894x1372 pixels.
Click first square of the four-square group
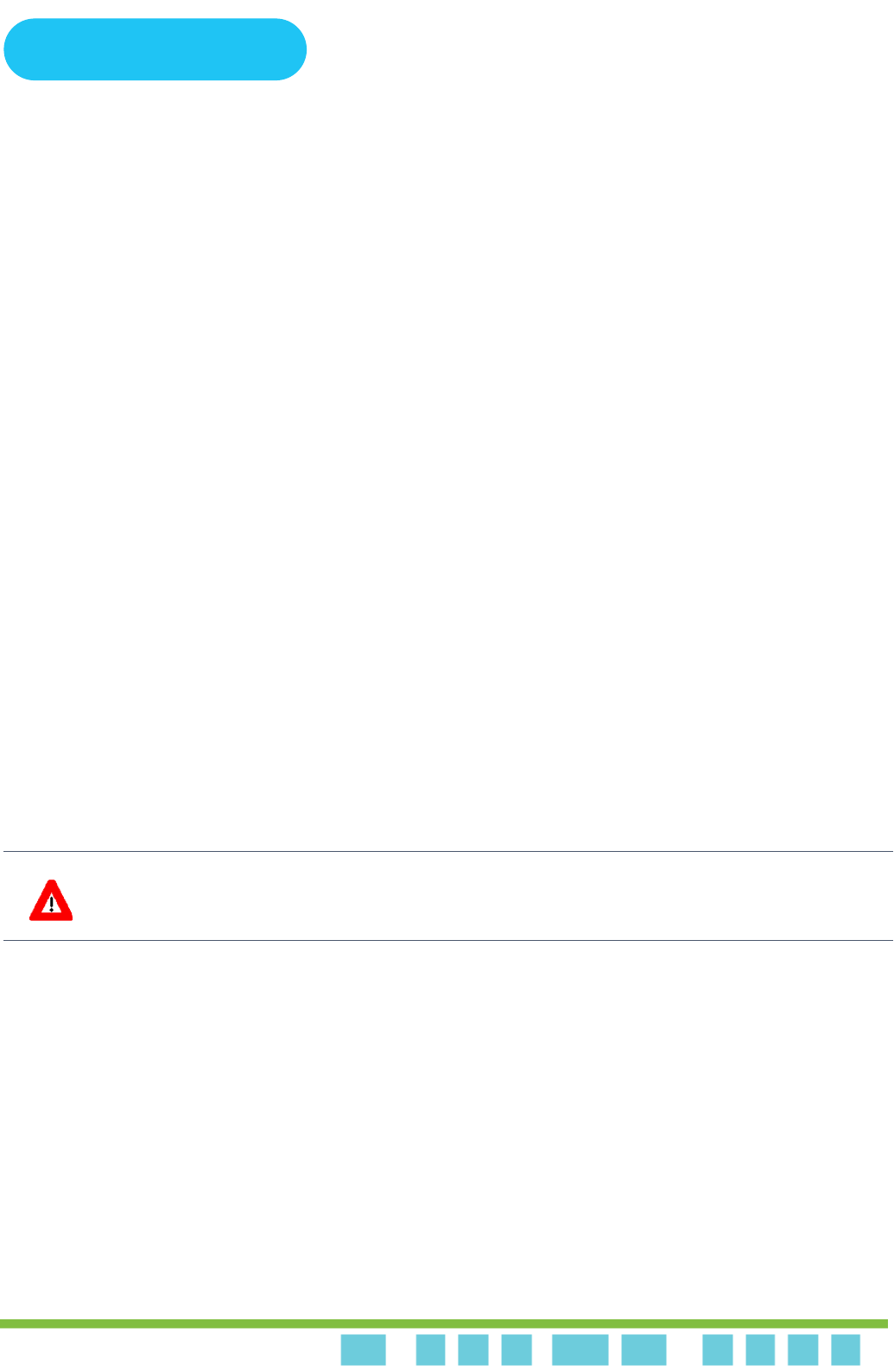[x=718, y=1350]
